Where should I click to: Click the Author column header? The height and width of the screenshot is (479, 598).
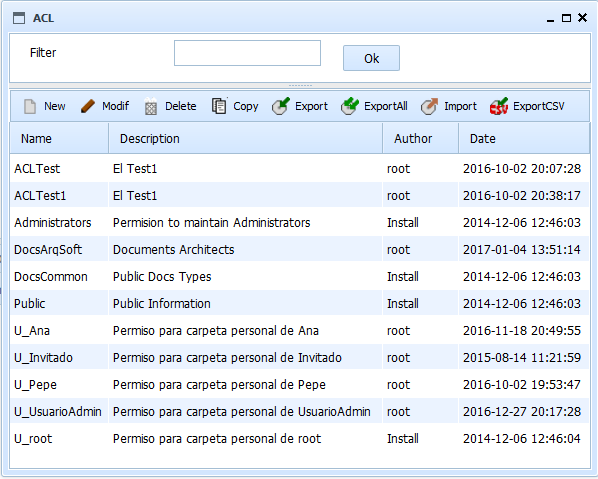(x=420, y=138)
